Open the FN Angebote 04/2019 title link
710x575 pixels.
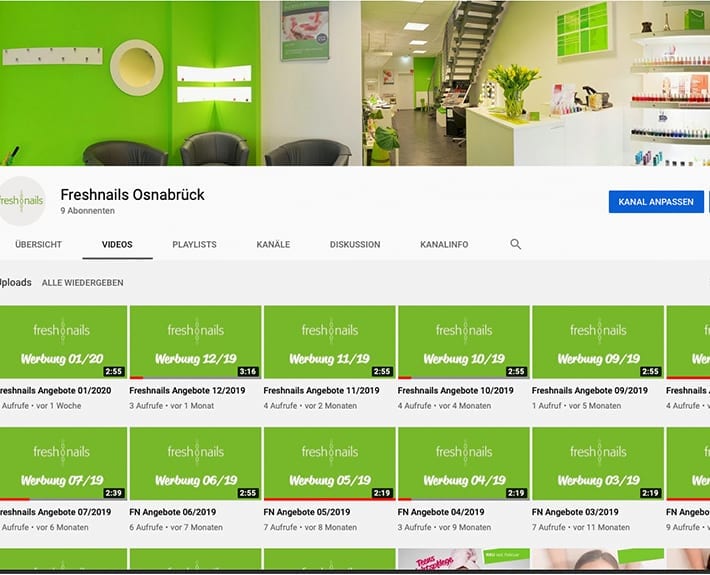click(x=441, y=512)
